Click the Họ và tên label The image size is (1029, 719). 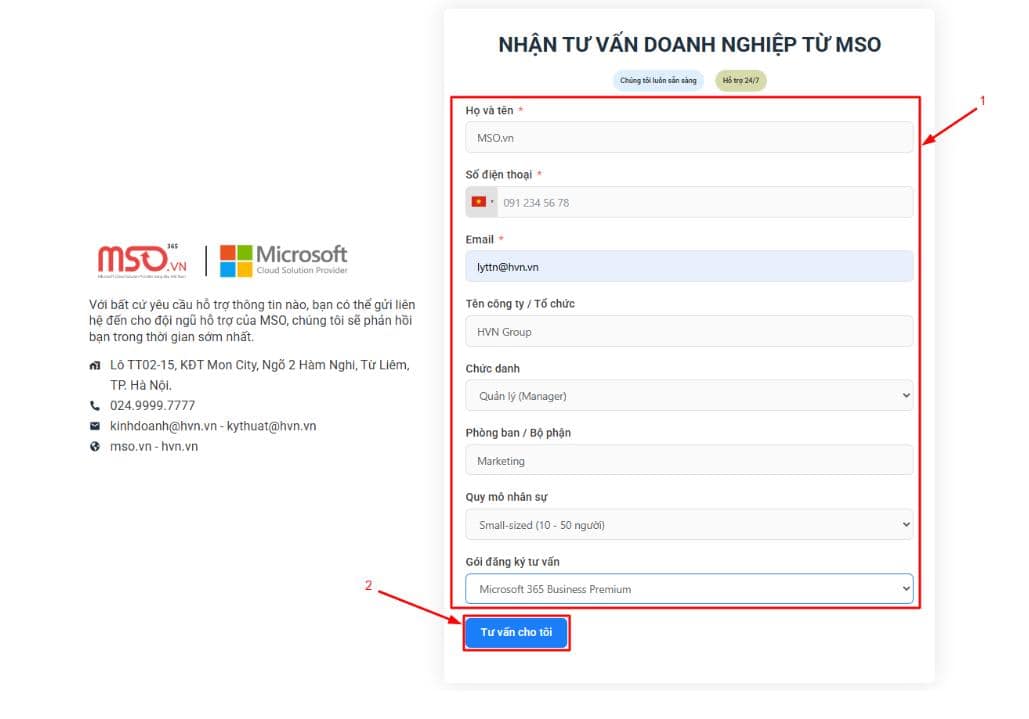click(x=490, y=110)
